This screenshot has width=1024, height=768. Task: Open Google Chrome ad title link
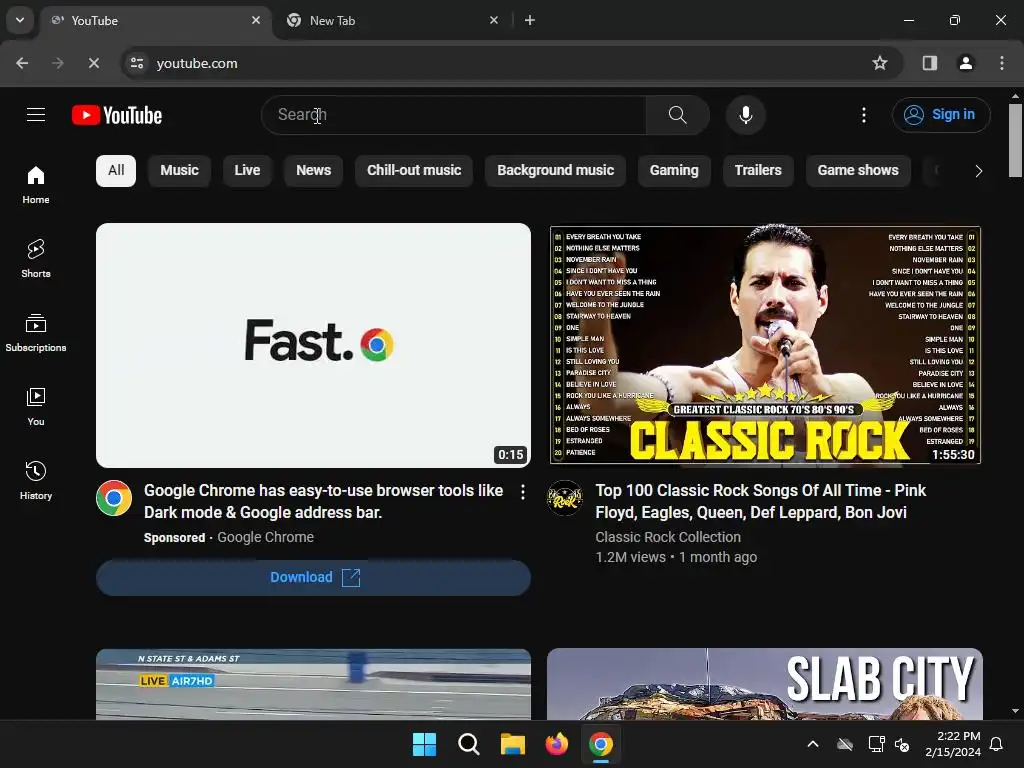click(x=324, y=502)
